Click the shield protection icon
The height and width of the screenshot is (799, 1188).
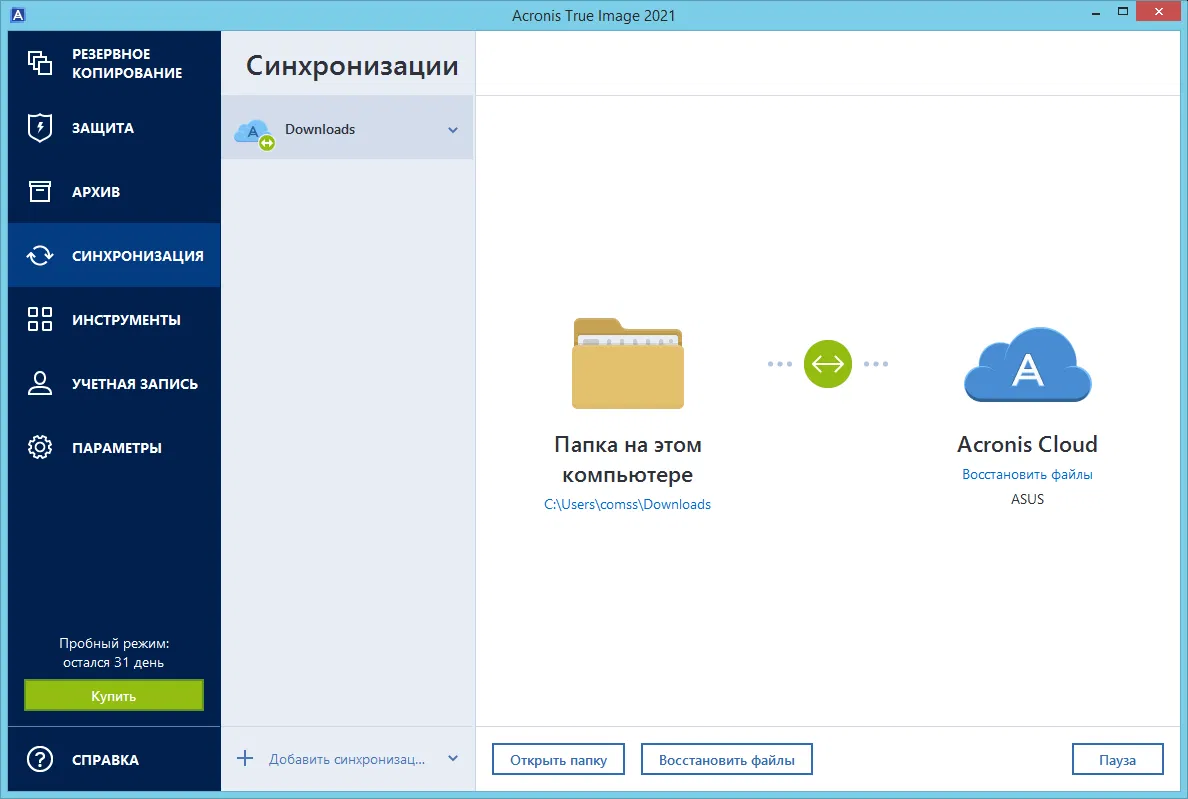[39, 128]
